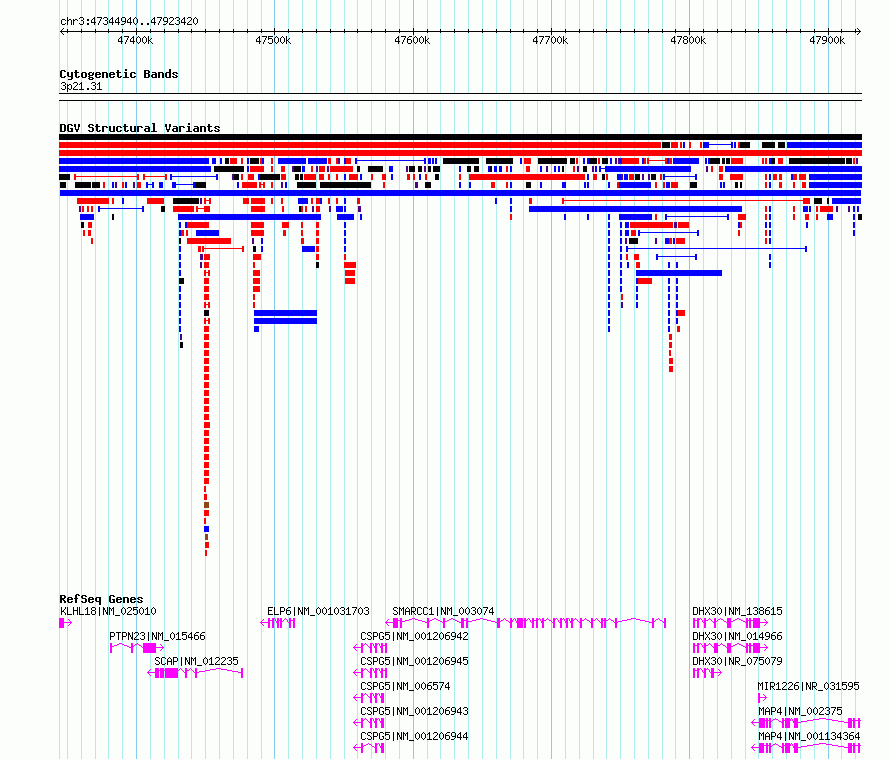
Task: Click the KLHL18 gene glyph
Action: click(x=65, y=623)
